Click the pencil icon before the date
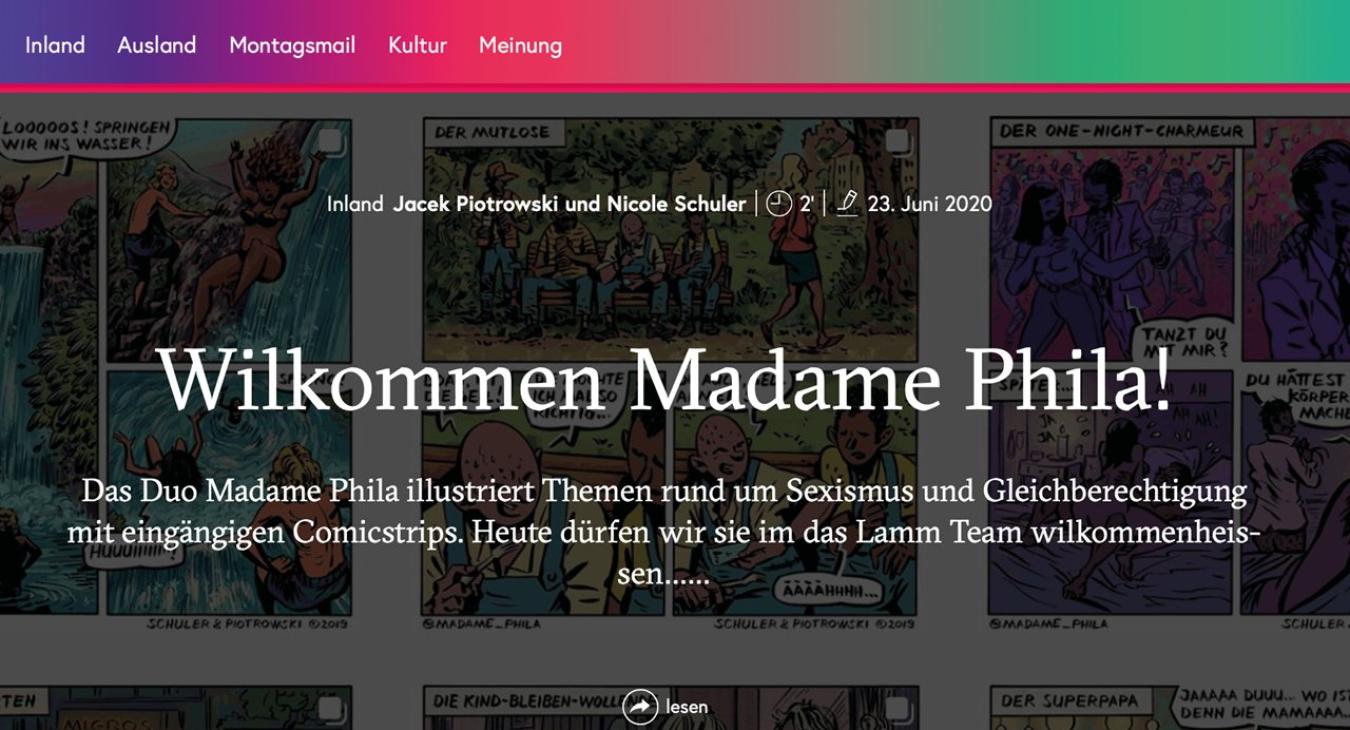The height and width of the screenshot is (730, 1350). [x=847, y=204]
